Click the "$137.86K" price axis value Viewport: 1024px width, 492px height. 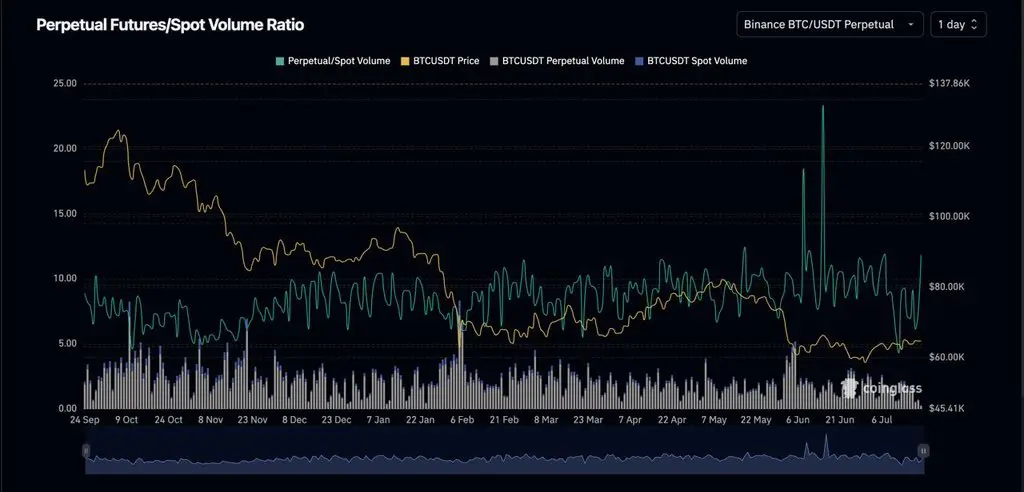click(x=948, y=84)
